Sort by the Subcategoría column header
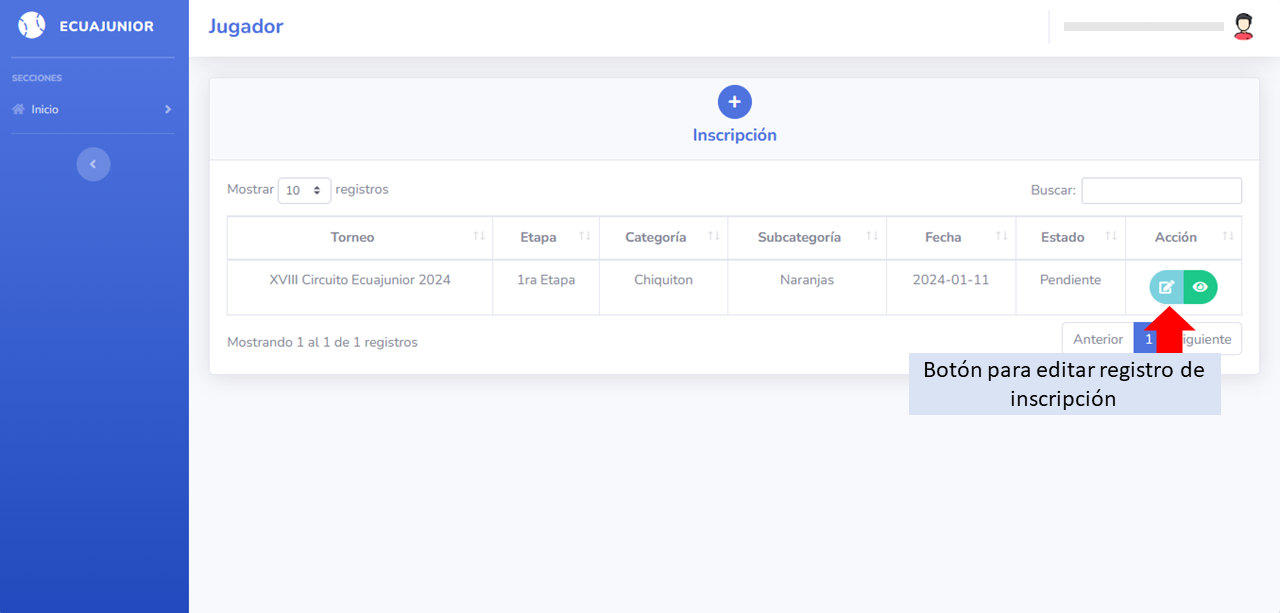Viewport: 1280px width, 613px height. click(798, 237)
